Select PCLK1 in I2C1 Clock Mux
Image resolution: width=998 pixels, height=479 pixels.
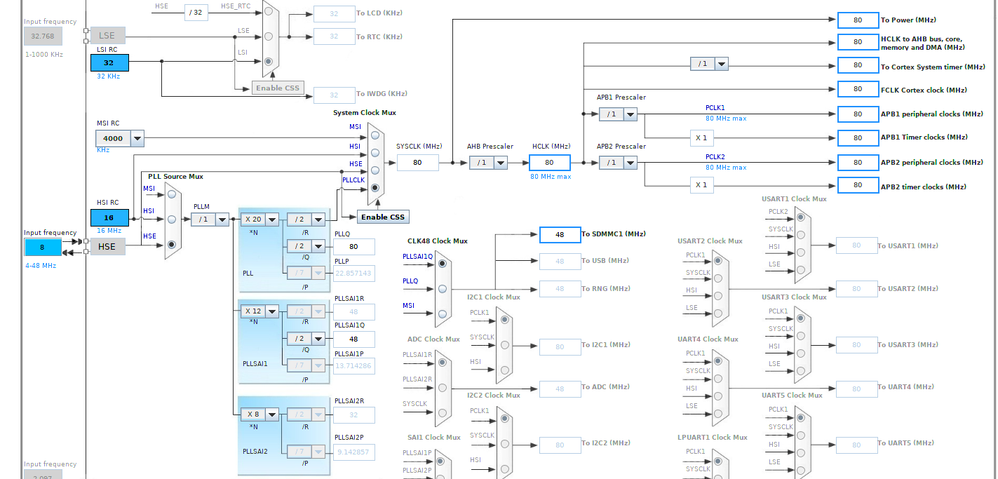pos(505,321)
